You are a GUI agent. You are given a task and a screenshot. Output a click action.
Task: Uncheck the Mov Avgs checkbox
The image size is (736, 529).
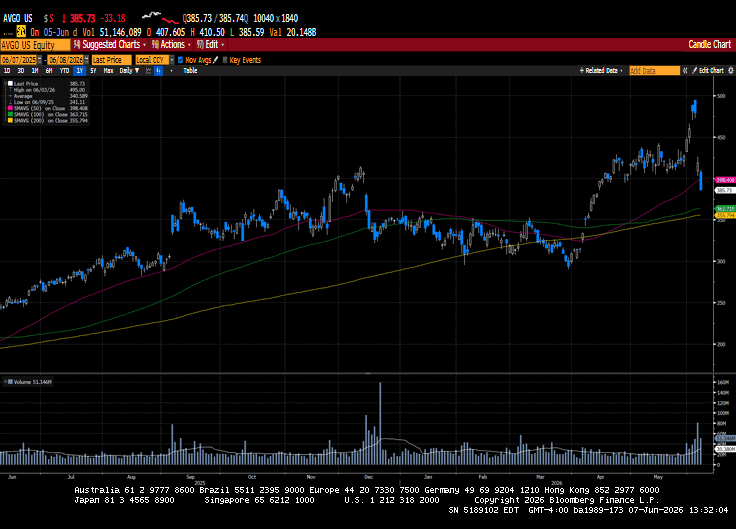point(180,60)
